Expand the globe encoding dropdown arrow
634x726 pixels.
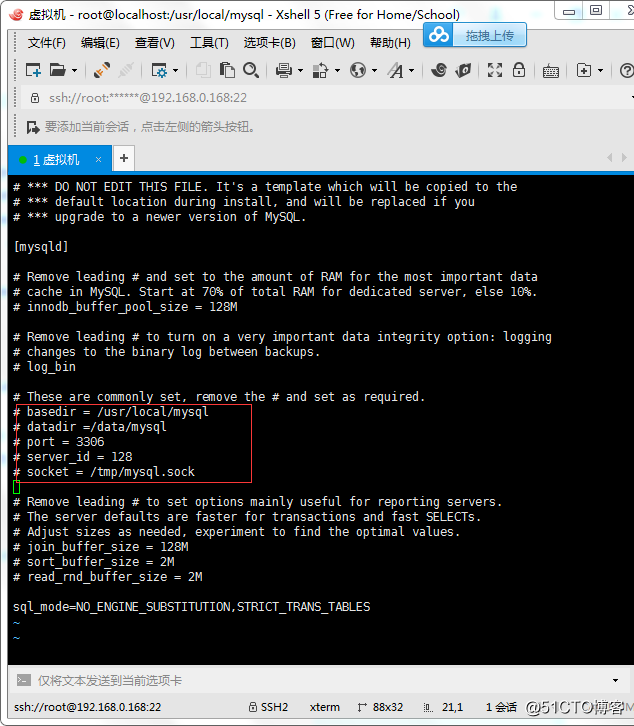pyautogui.click(x=374, y=71)
